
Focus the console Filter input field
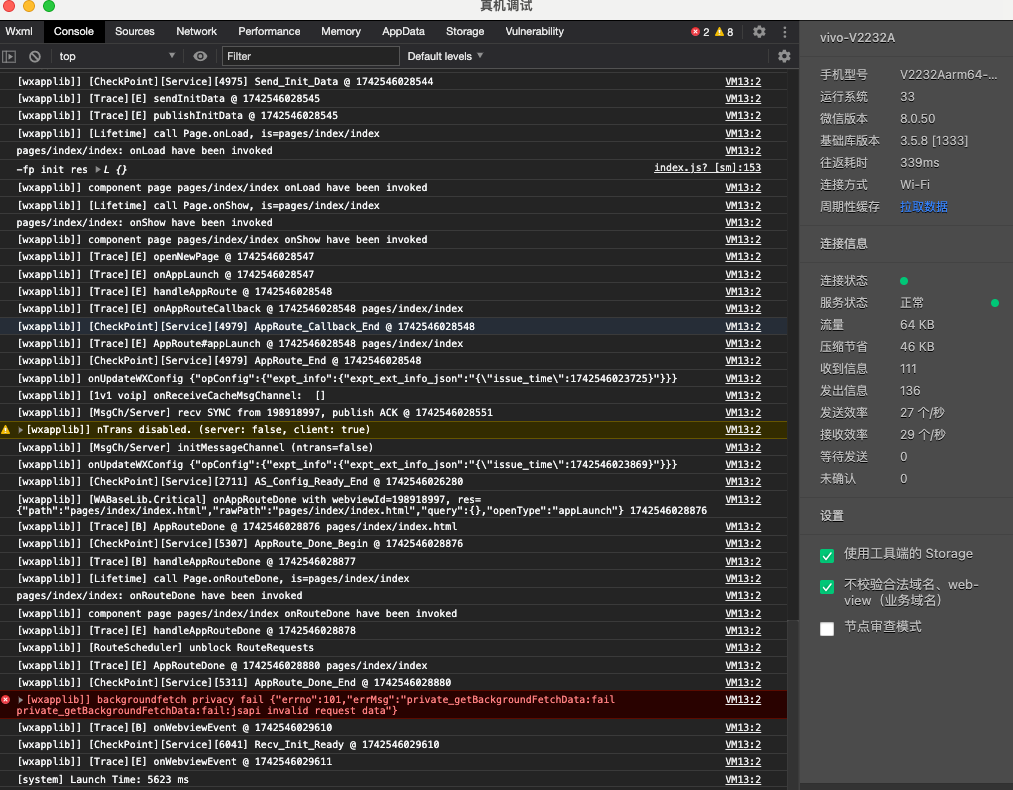click(x=311, y=56)
